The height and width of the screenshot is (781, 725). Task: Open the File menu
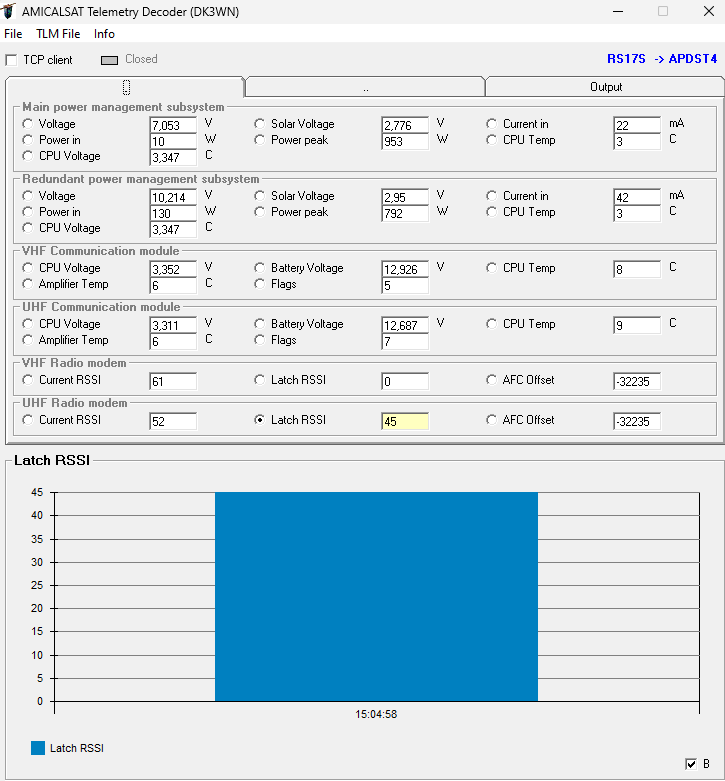point(13,34)
